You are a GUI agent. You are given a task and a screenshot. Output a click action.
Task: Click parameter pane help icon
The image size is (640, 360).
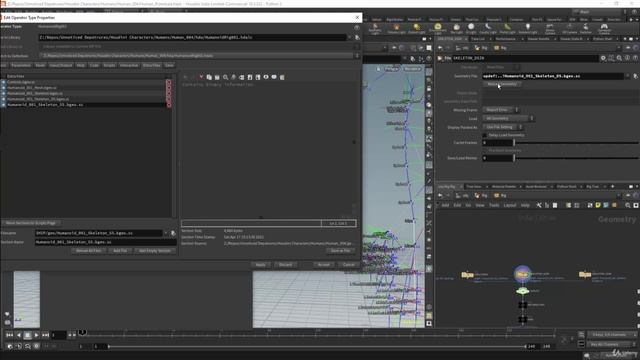click(x=636, y=58)
